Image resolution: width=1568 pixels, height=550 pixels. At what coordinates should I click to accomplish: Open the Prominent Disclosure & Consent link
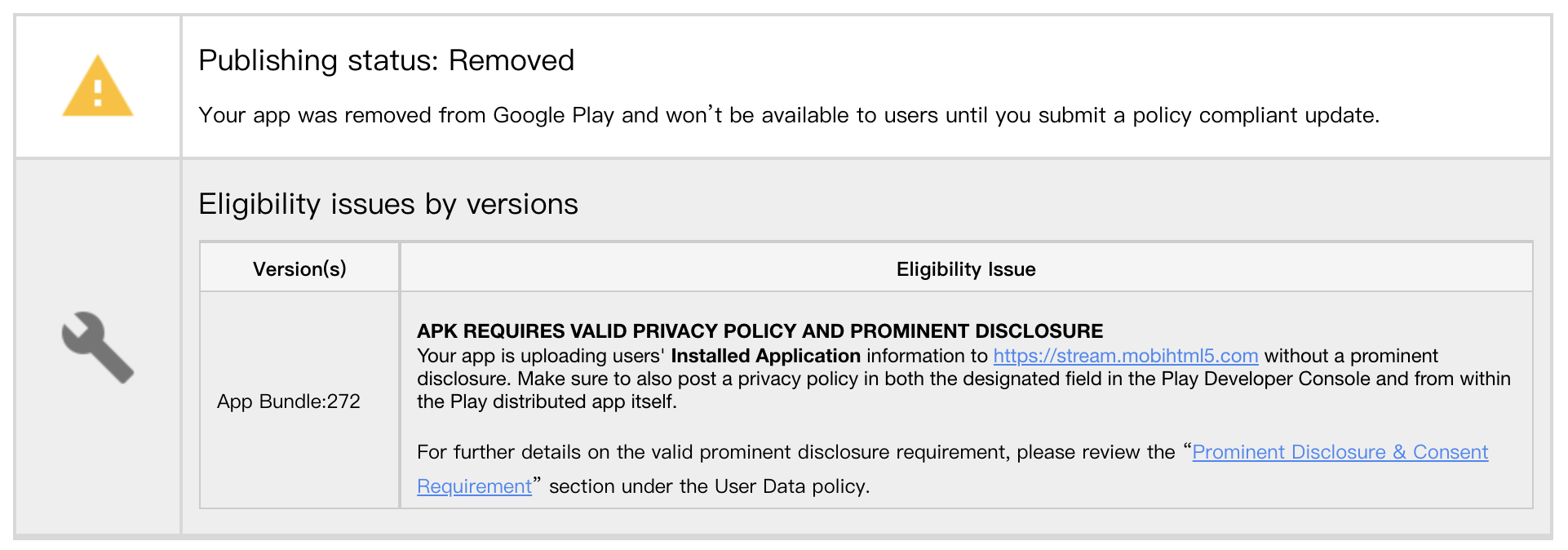point(1340,452)
